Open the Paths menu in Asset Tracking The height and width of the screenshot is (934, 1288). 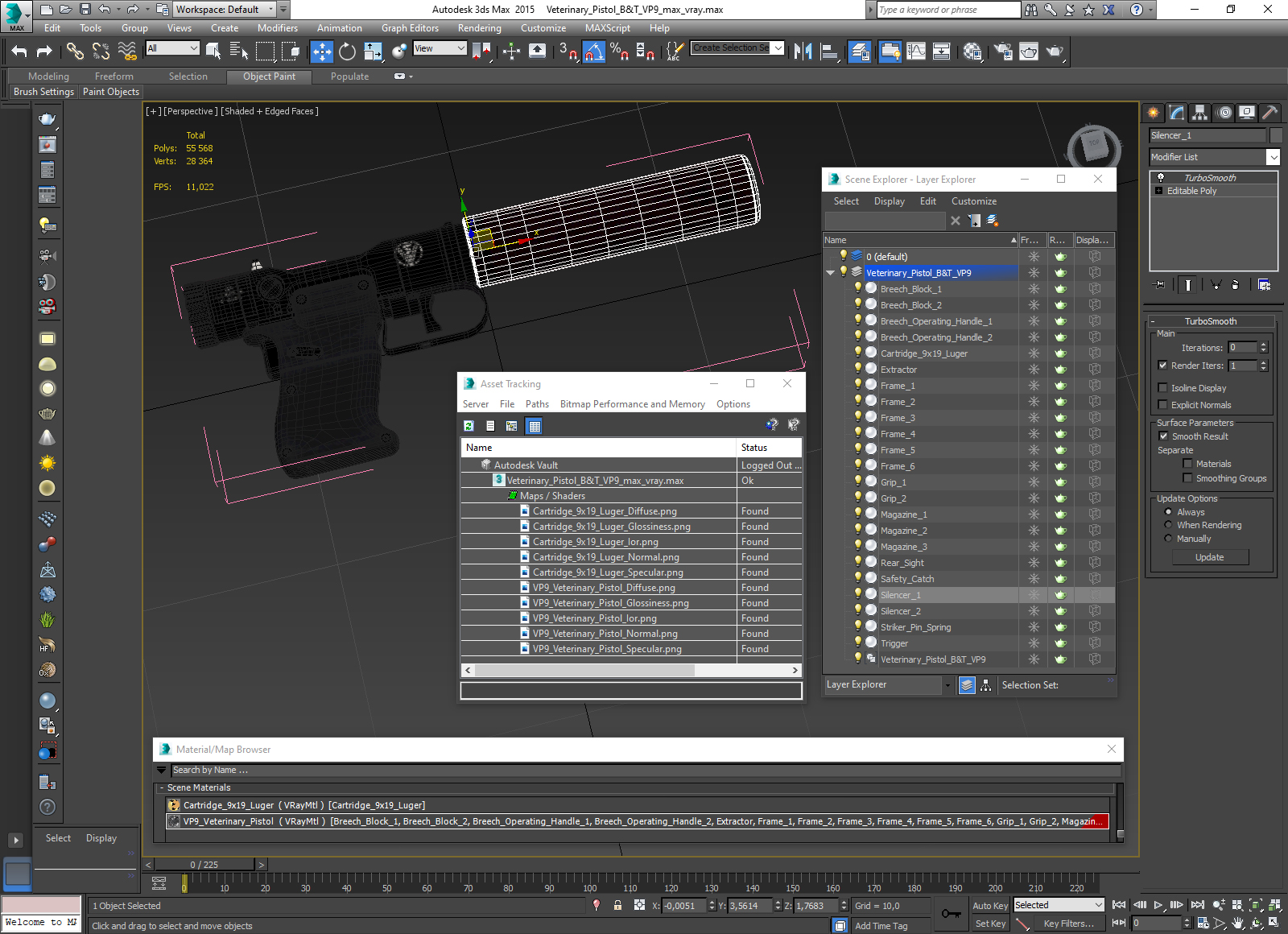click(537, 404)
